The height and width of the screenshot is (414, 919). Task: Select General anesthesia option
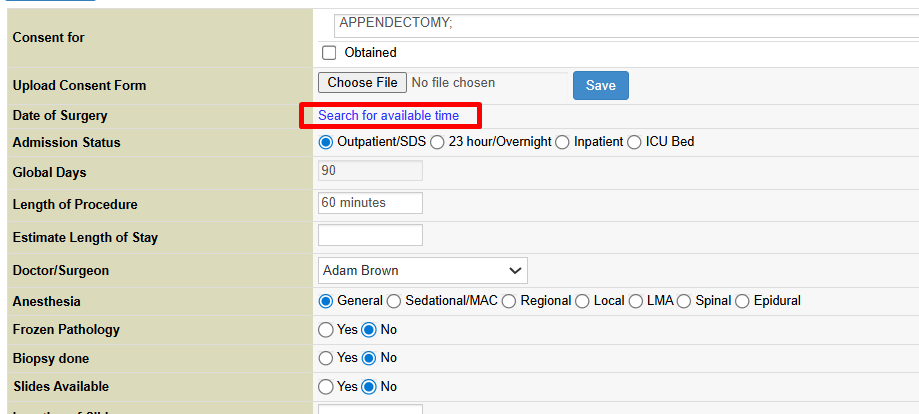tap(325, 301)
